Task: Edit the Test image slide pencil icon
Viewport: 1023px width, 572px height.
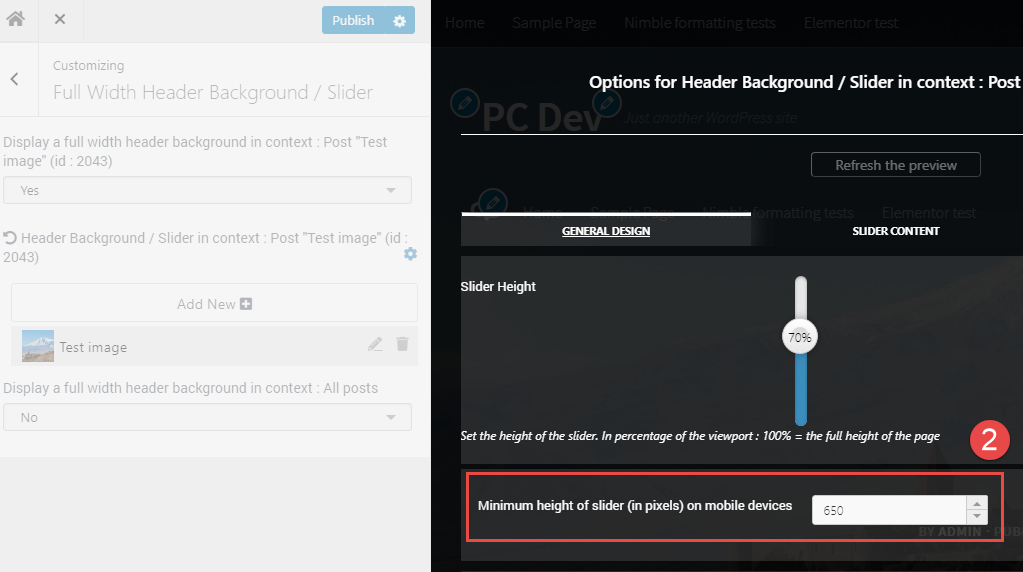Action: 375,344
